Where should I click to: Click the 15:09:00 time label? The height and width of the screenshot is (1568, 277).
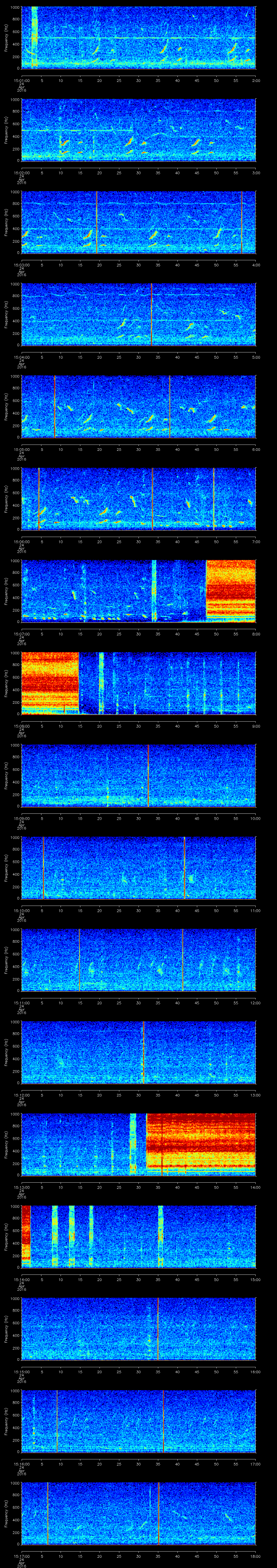(x=21, y=818)
